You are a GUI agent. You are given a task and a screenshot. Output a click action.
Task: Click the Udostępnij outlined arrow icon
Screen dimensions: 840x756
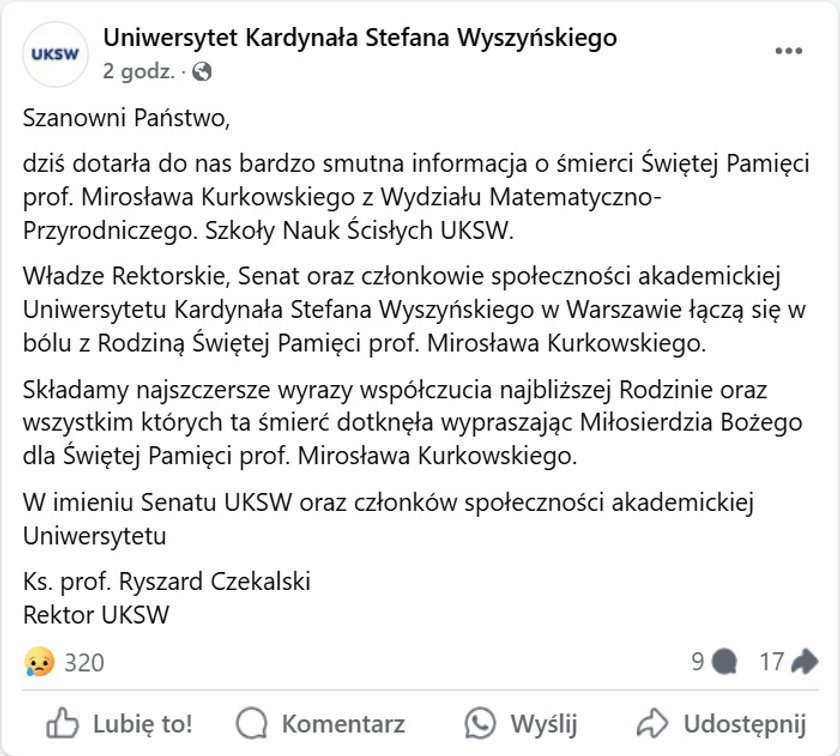[652, 723]
